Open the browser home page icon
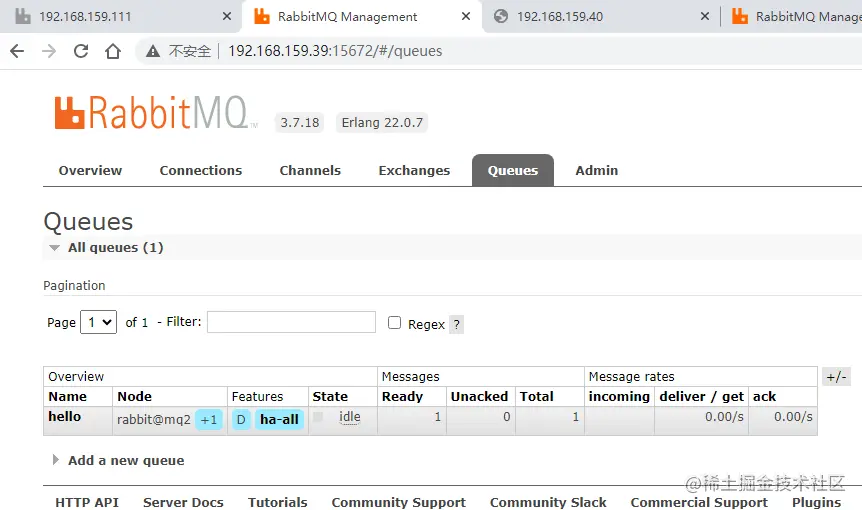This screenshot has width=862, height=510. 113,51
